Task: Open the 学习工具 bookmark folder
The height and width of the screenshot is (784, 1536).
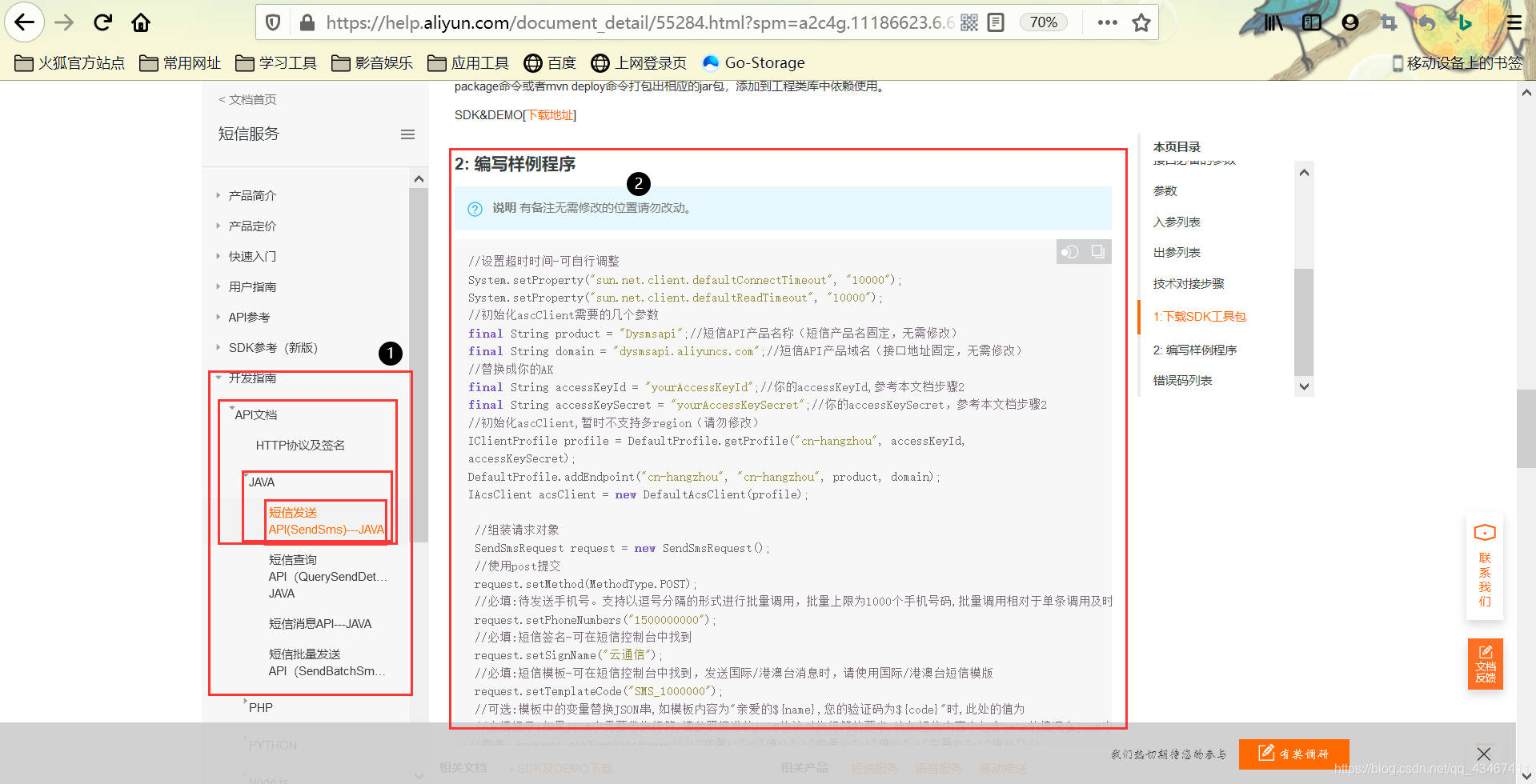Action: point(276,62)
